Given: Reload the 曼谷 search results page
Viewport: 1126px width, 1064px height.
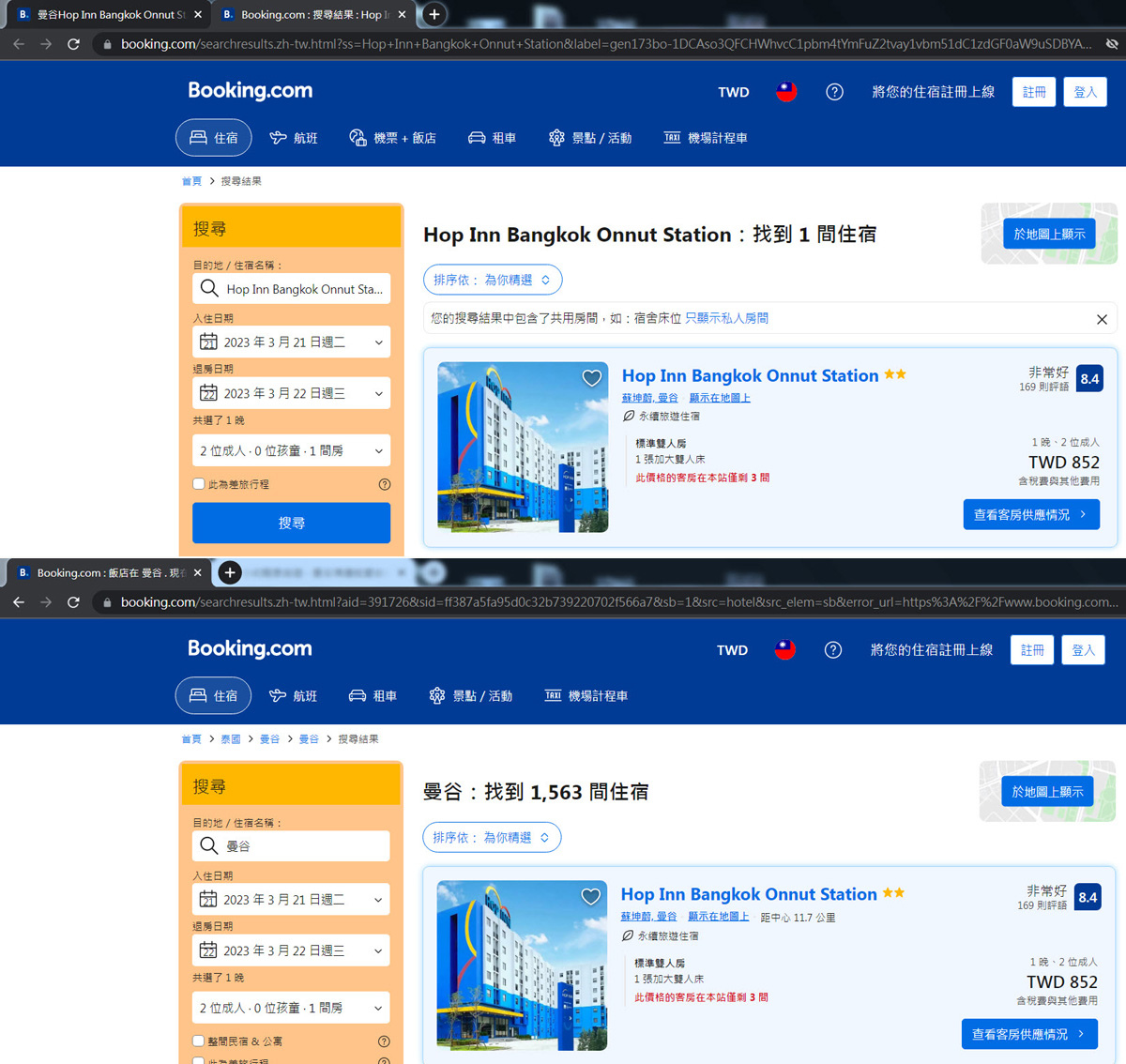Looking at the screenshot, I should (x=73, y=602).
